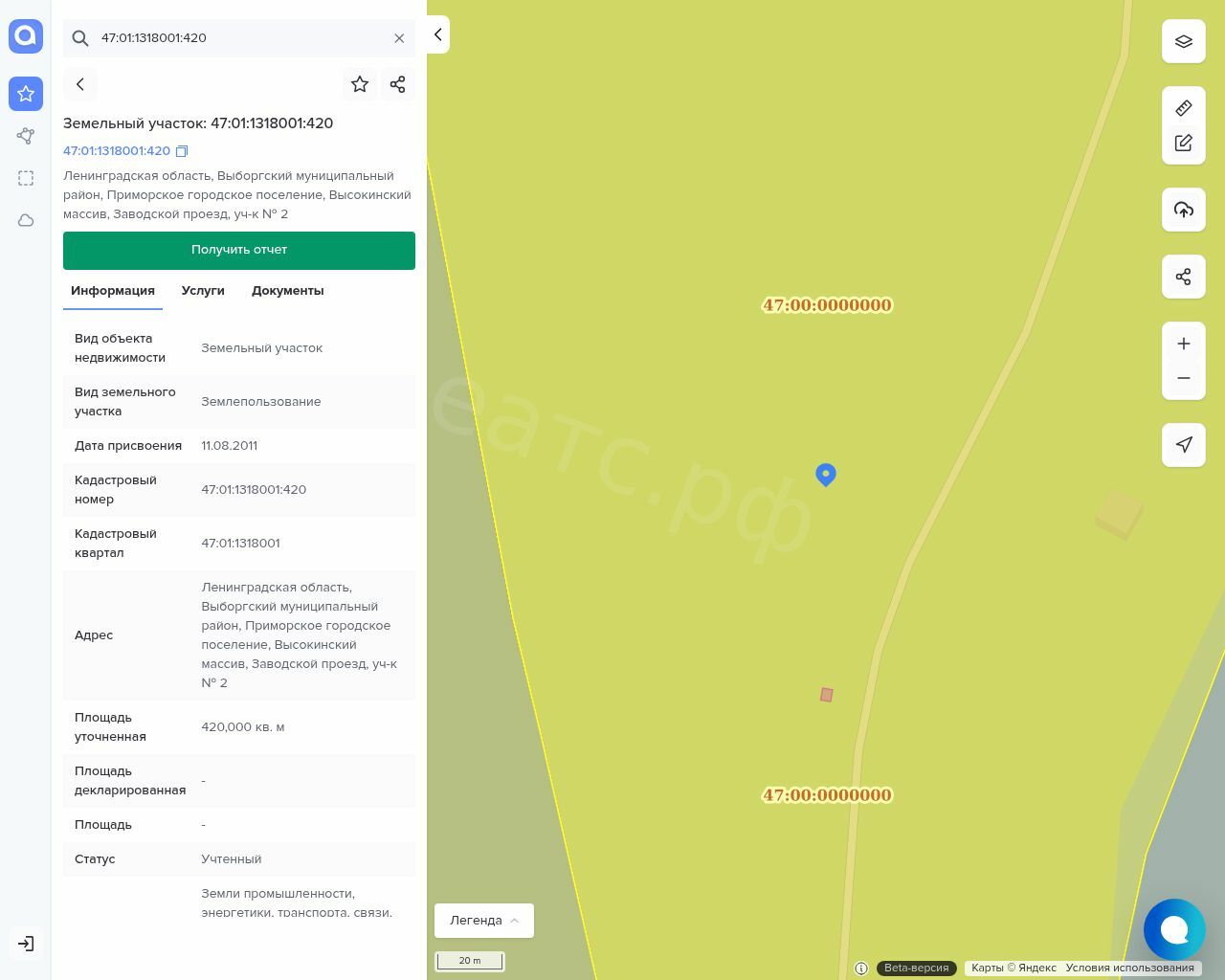
Task: Expand the Легенда legend panel
Action: pyautogui.click(x=483, y=921)
